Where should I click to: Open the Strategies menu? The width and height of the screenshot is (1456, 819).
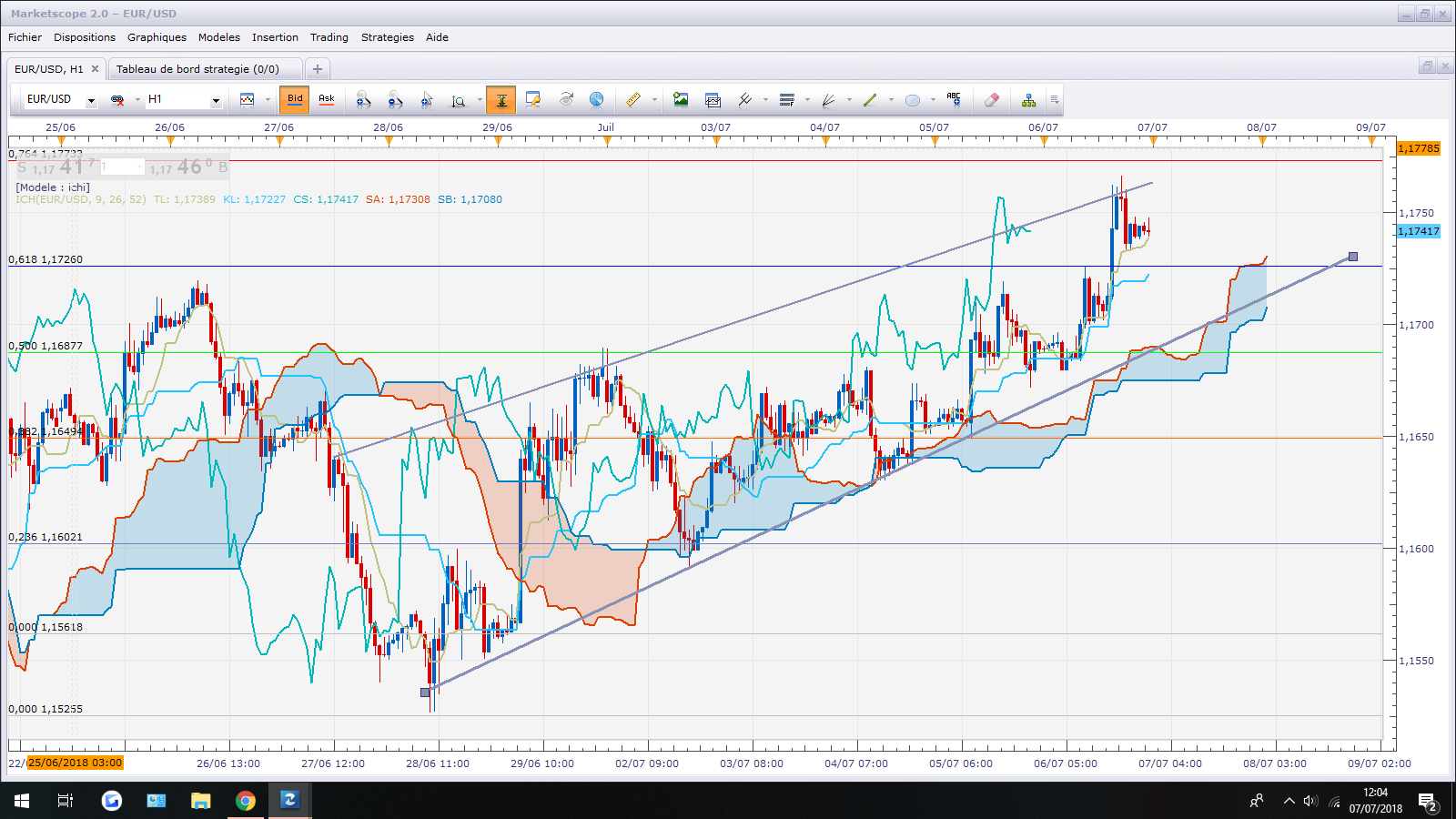tap(388, 37)
